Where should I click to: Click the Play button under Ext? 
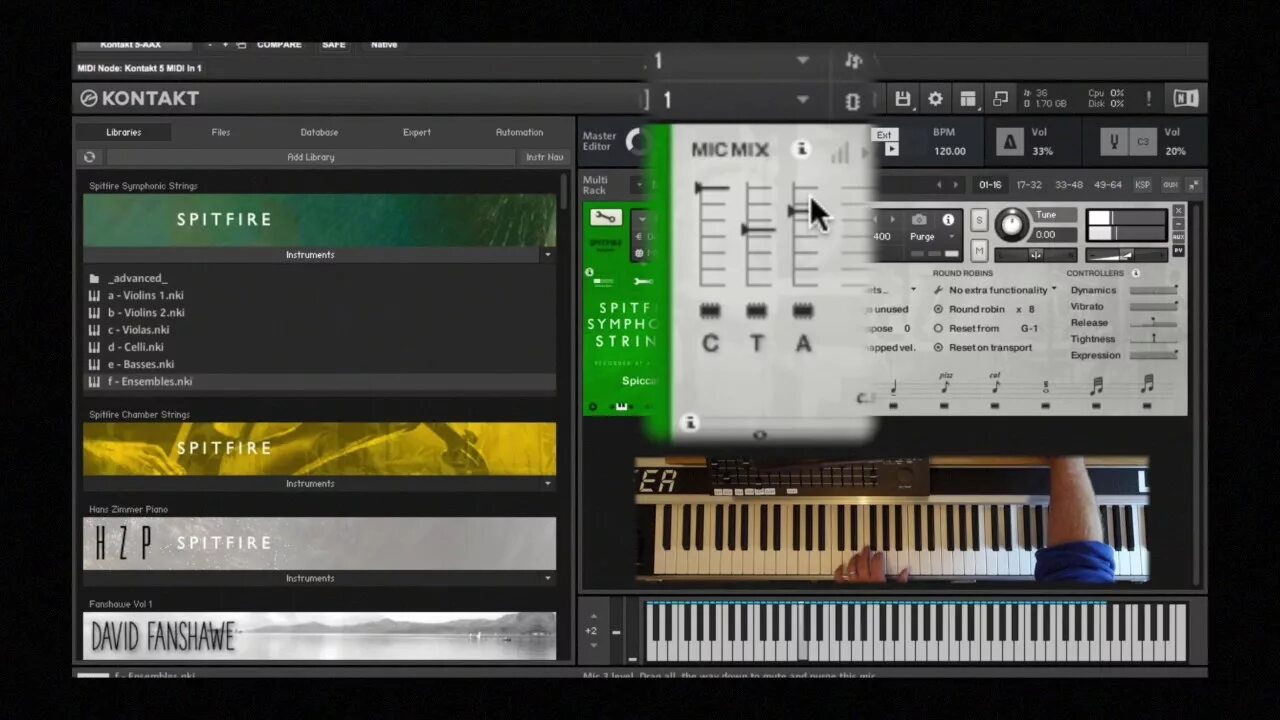891,150
